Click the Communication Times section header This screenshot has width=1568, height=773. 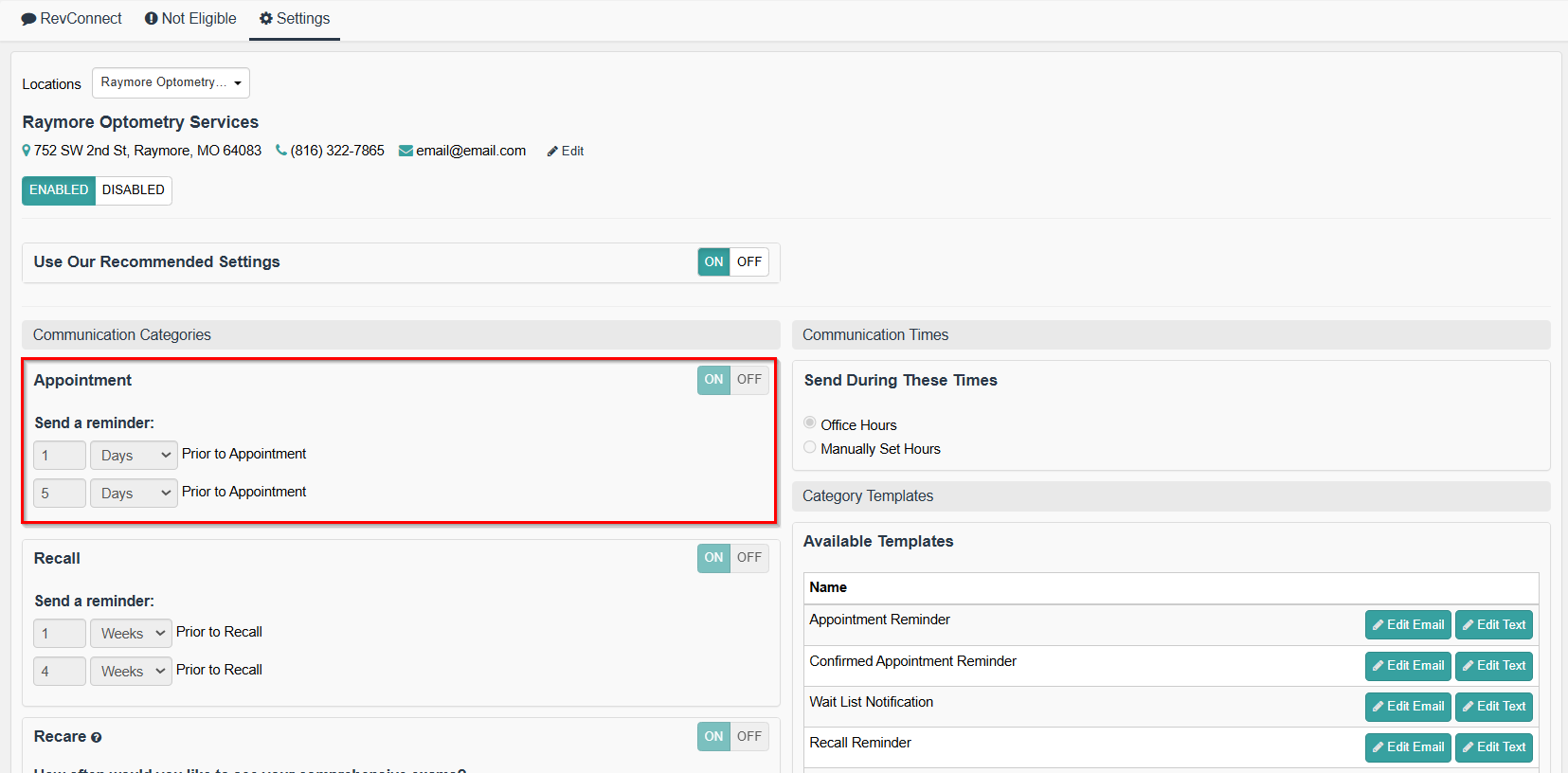1171,335
